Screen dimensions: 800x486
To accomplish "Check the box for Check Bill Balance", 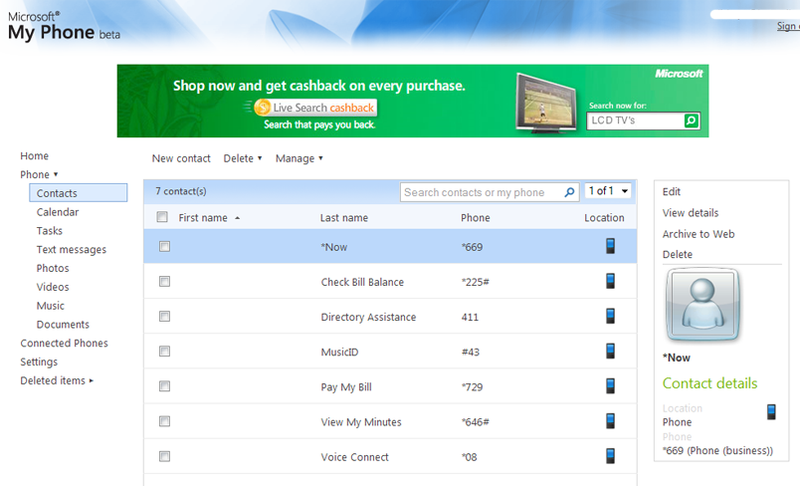I will coord(164,282).
